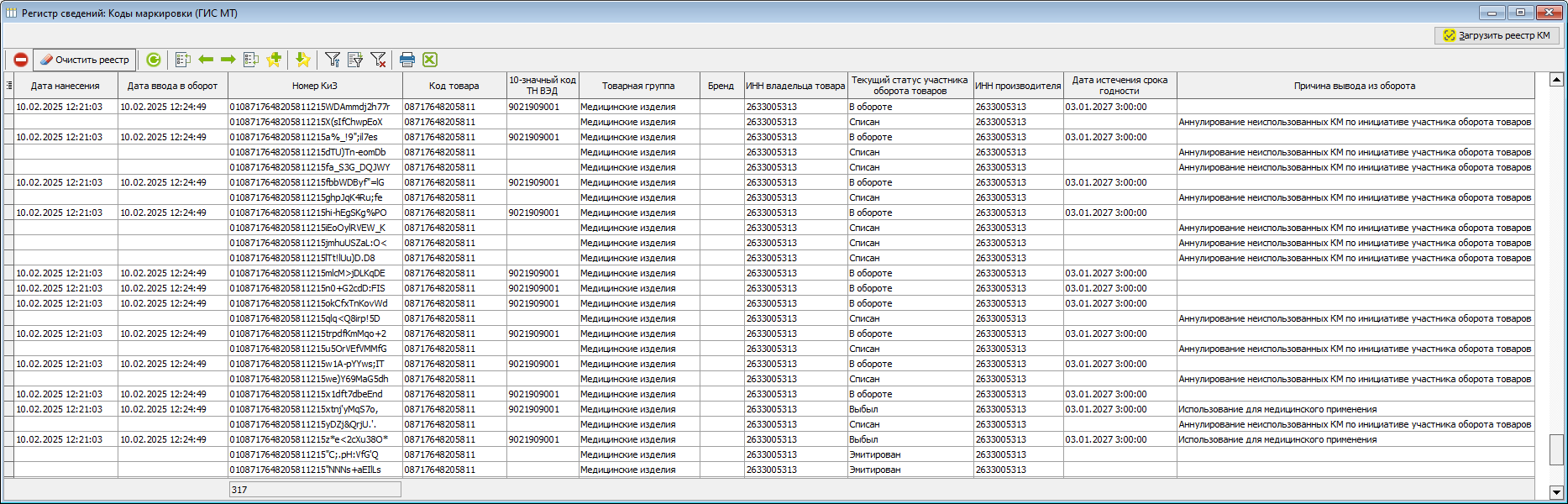Click the red delete record icon
The height and width of the screenshot is (504, 1568).
[x=21, y=60]
